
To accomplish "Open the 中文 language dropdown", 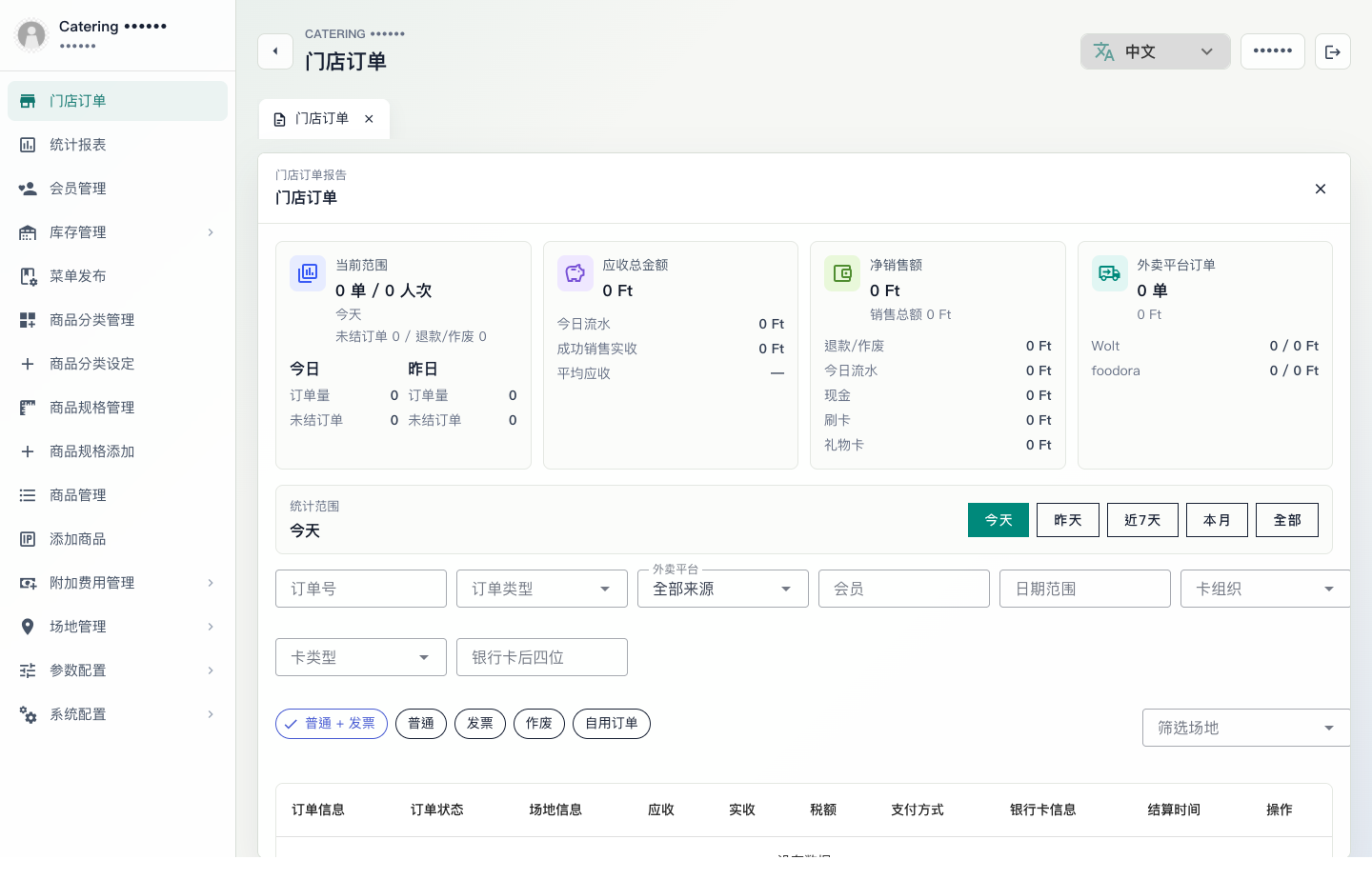I will (1156, 51).
